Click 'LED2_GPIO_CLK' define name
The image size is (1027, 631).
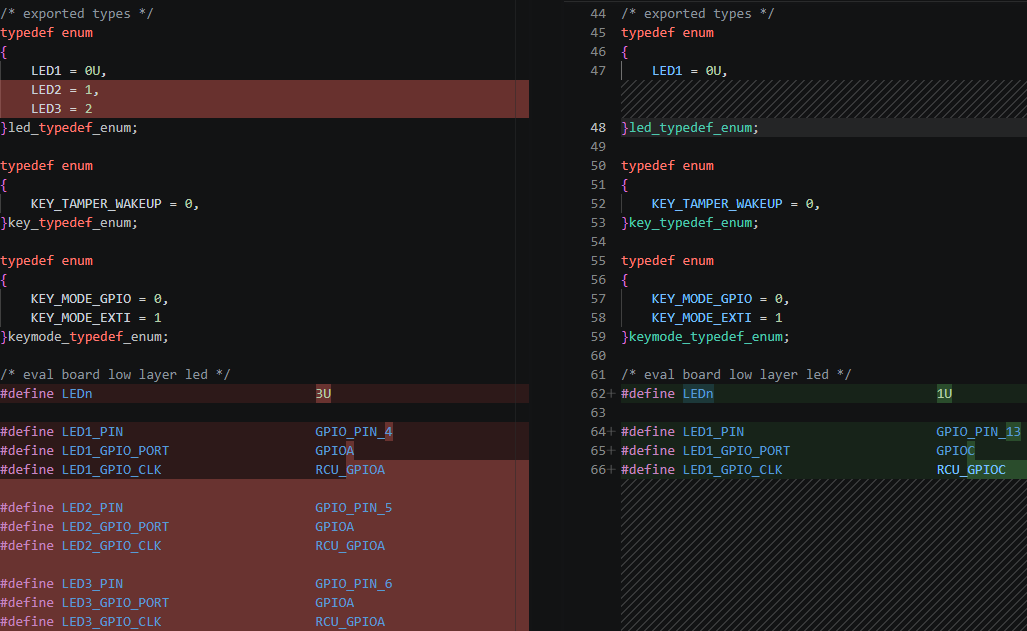click(x=111, y=546)
